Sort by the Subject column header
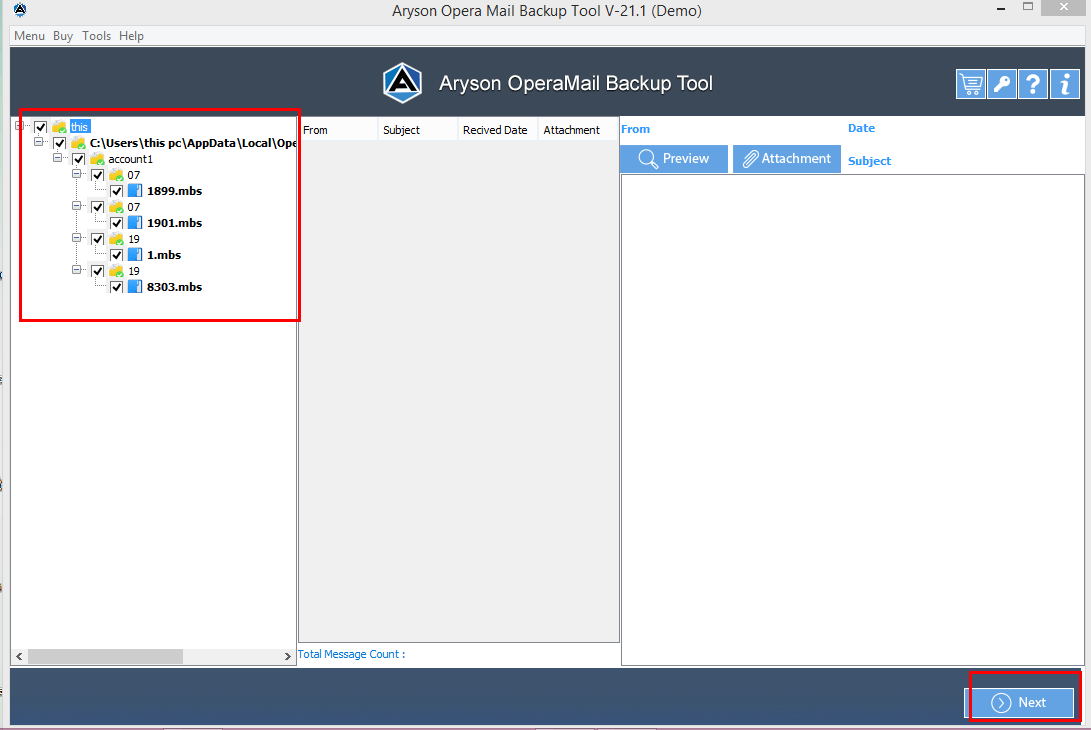Screen dimensions: 1091x730 (417, 129)
